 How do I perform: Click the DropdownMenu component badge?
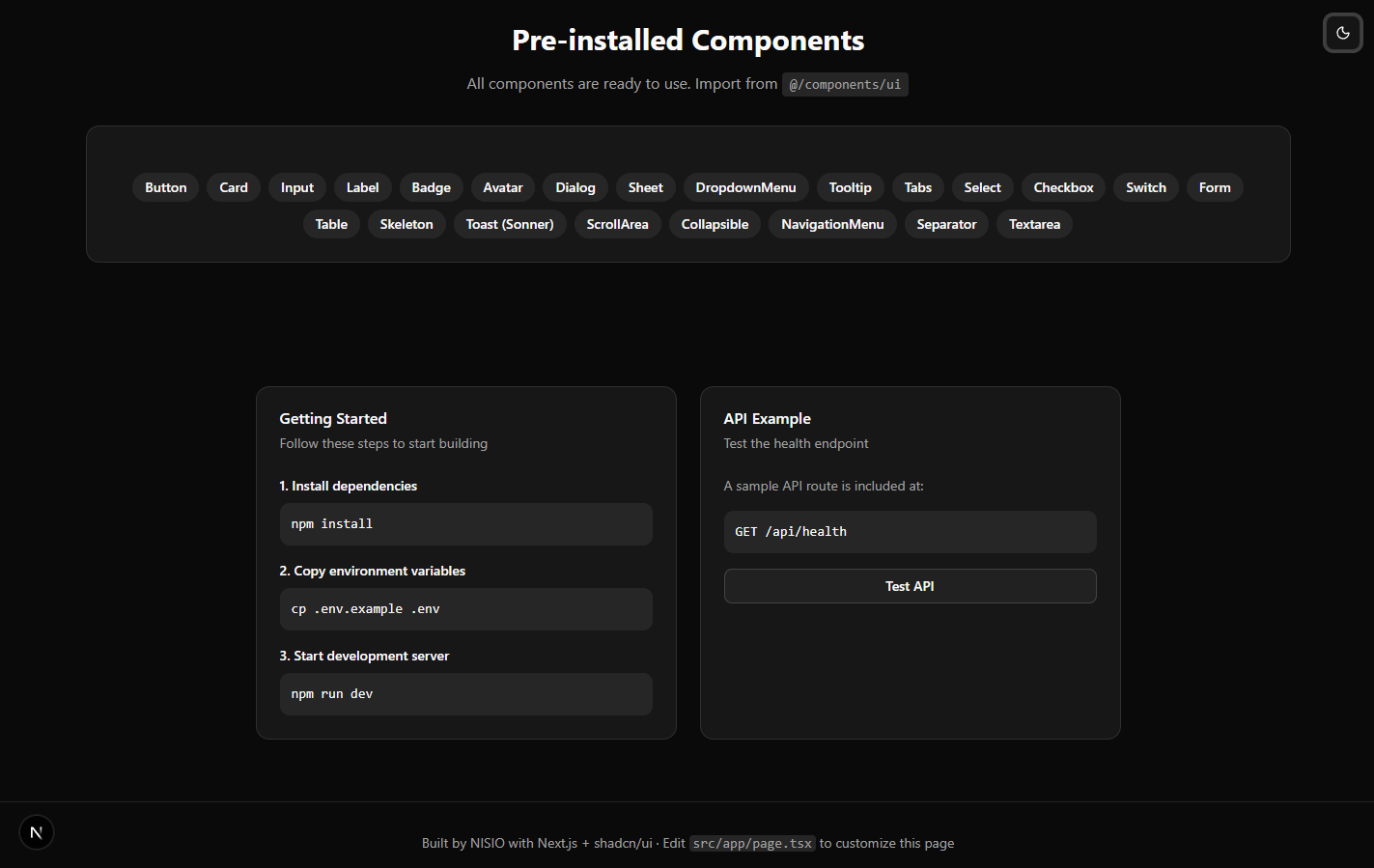(746, 187)
